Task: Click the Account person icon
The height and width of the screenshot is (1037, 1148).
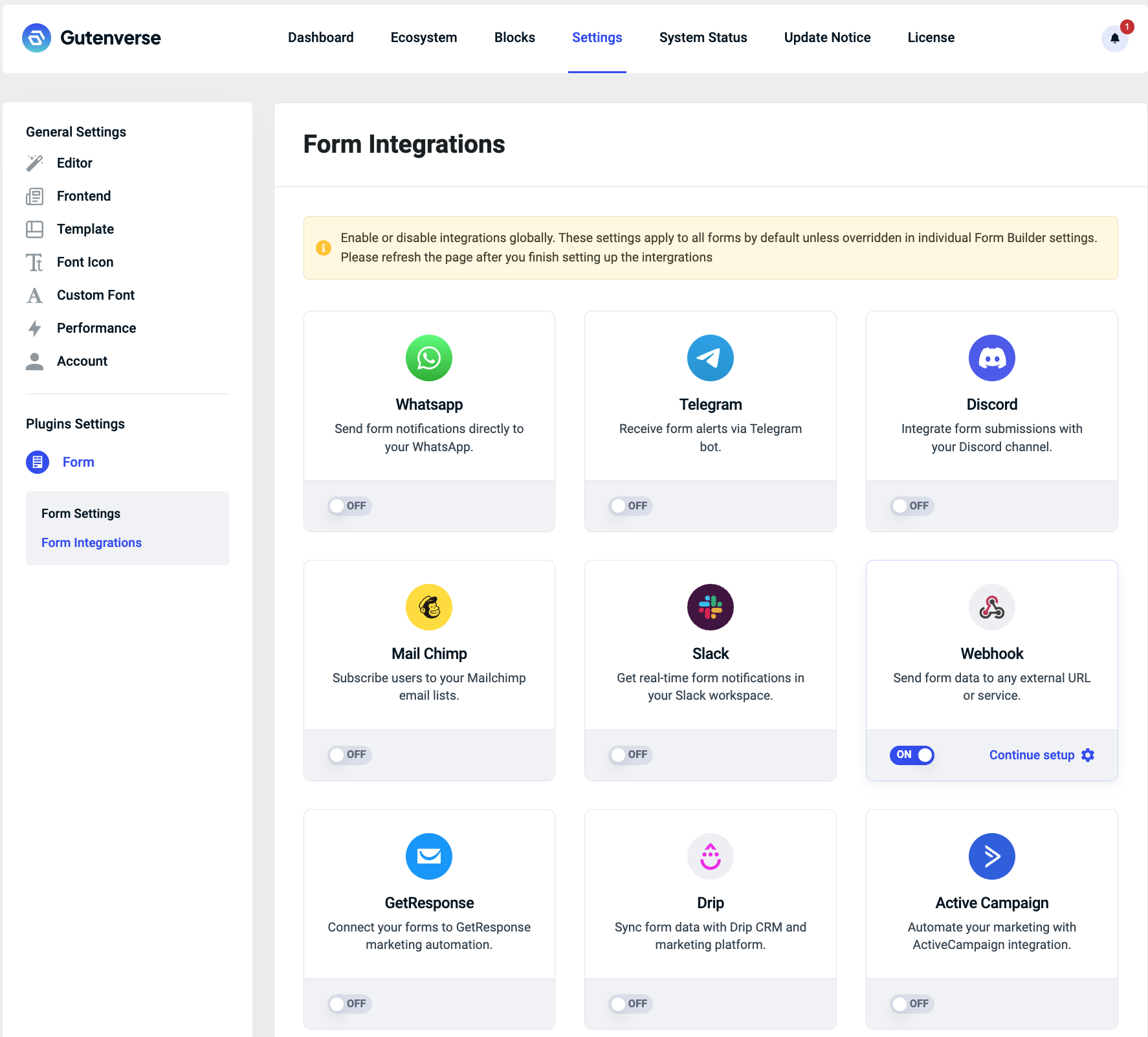Action: pos(35,361)
